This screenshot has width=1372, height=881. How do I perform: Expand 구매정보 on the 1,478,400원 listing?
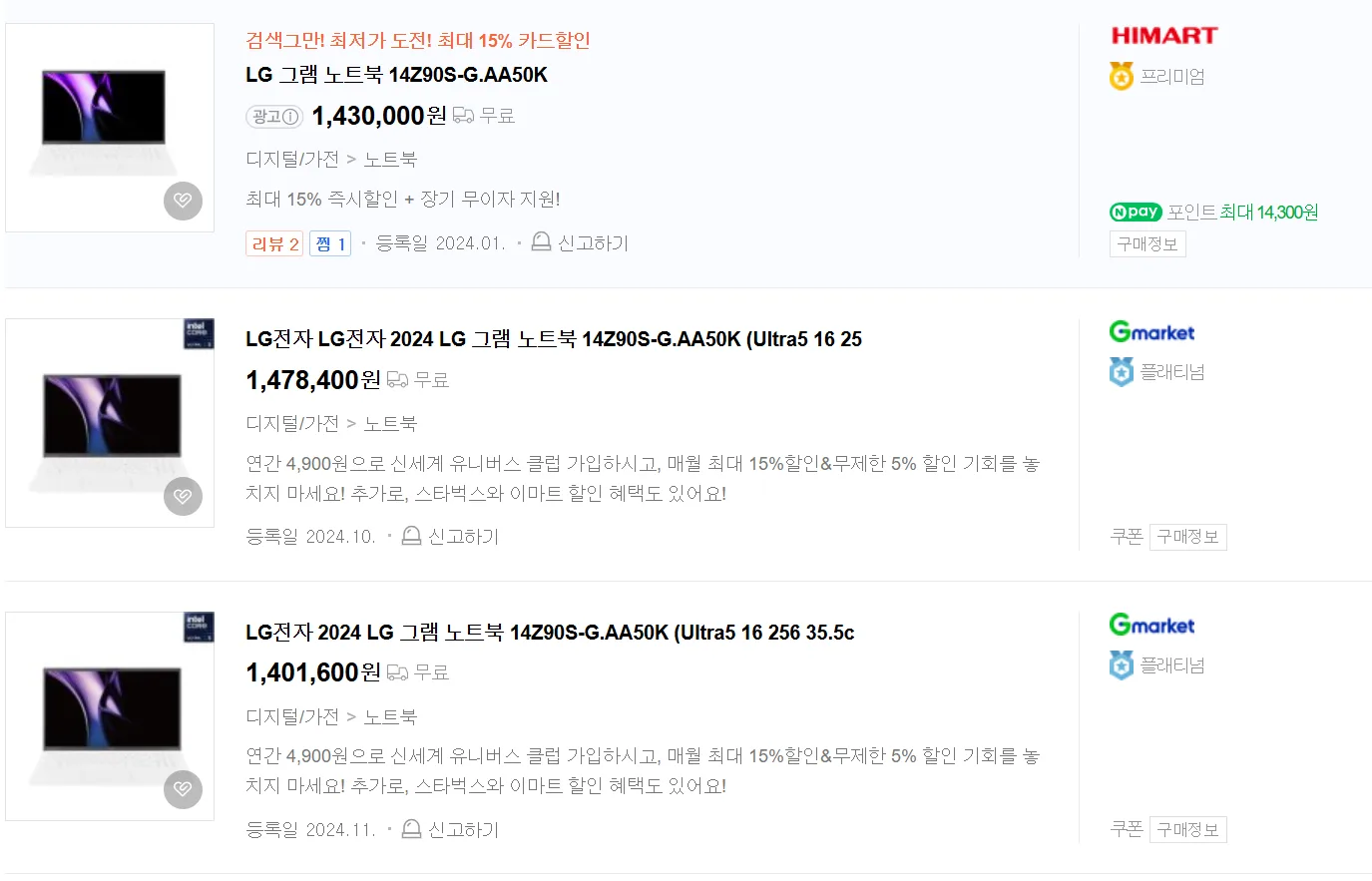(1188, 537)
